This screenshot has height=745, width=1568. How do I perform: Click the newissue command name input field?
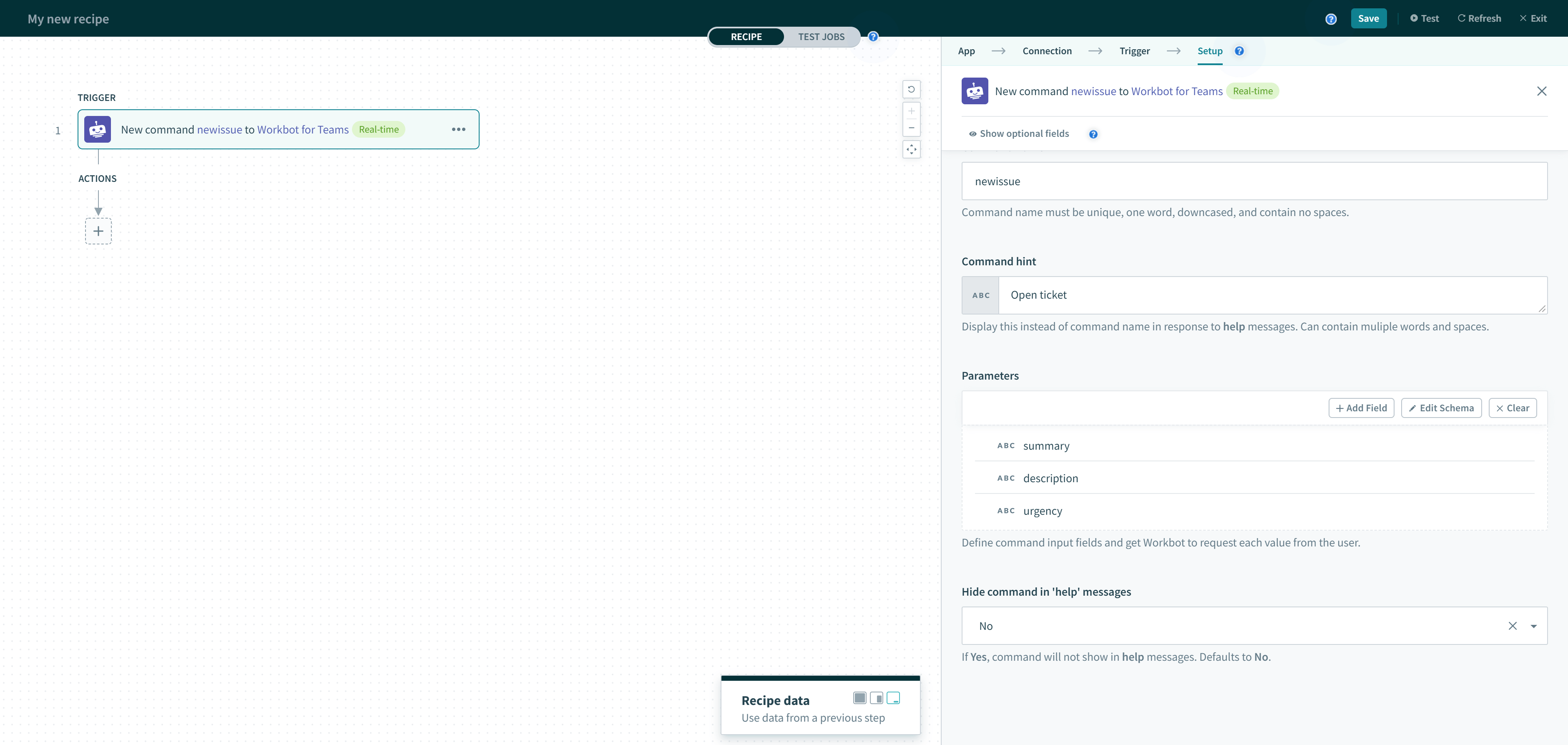coord(1254,181)
